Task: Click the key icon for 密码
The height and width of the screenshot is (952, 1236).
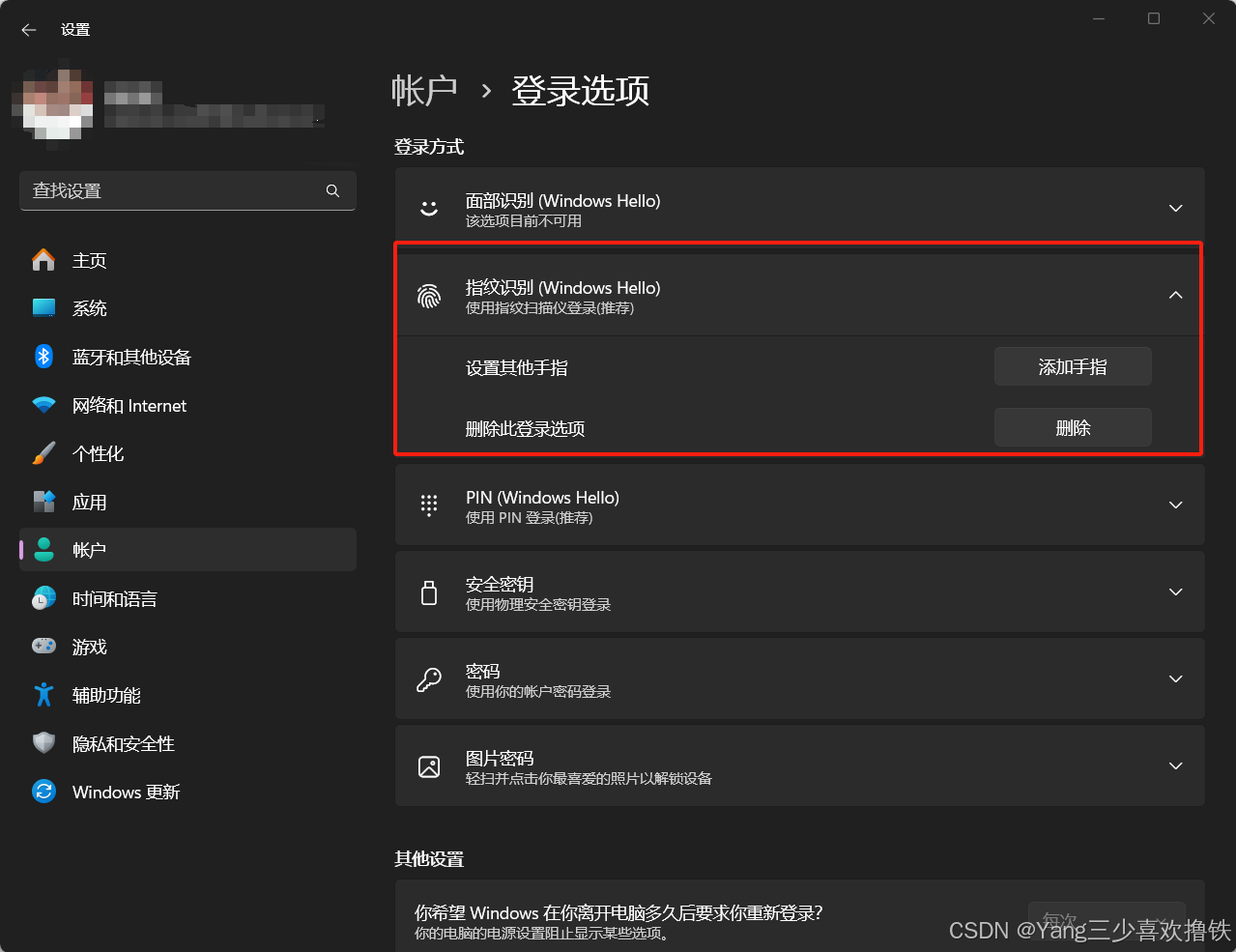Action: 429,679
